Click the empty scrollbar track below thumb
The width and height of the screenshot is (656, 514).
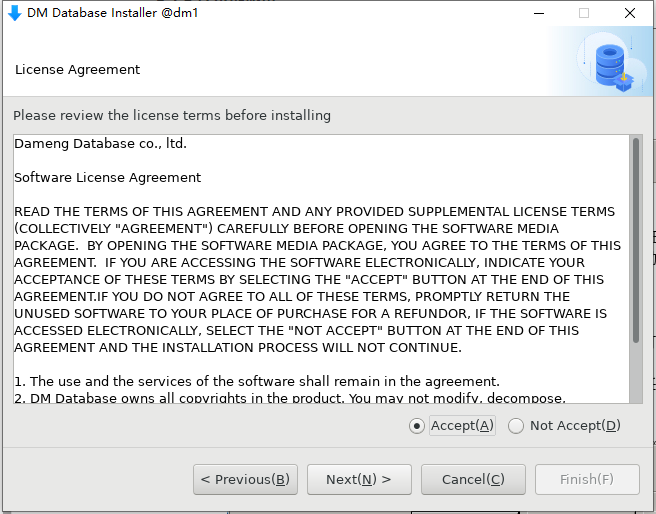(636, 373)
